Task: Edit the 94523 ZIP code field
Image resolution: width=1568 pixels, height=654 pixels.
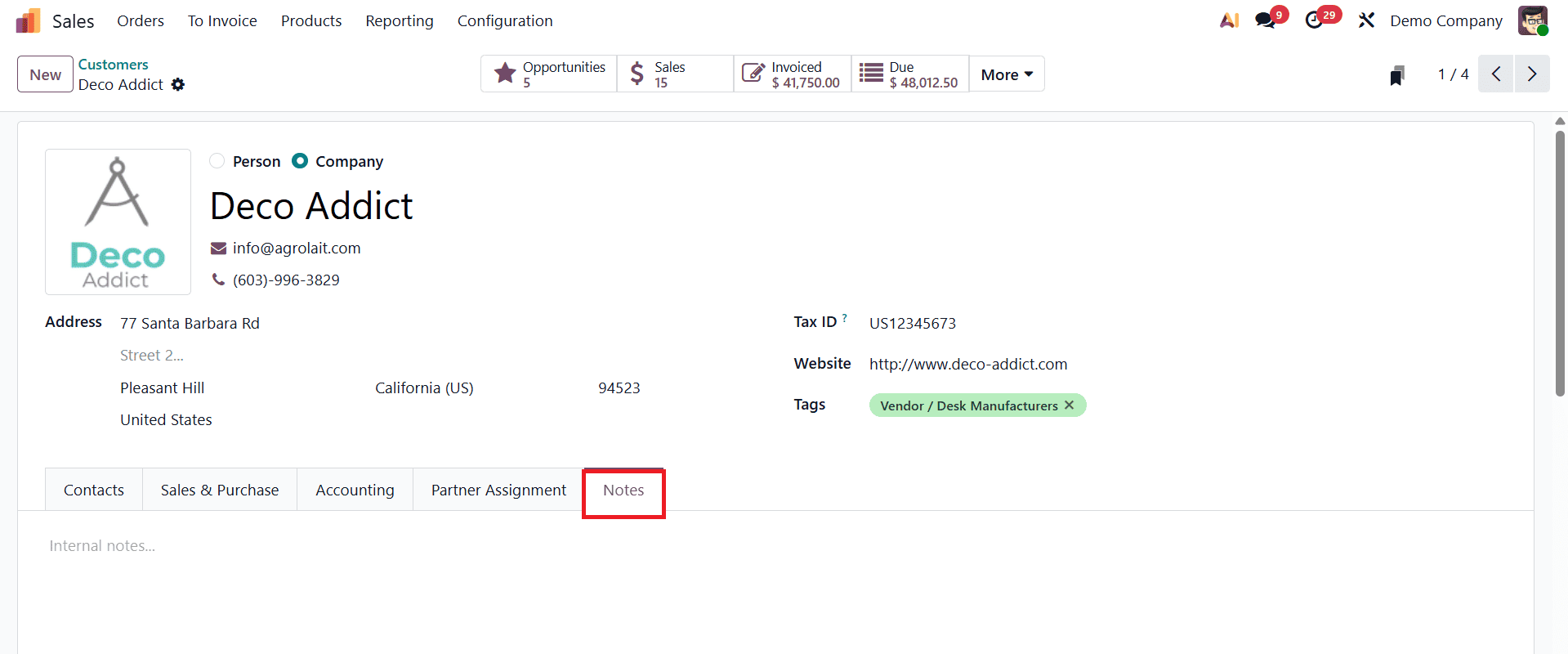Action: point(619,388)
